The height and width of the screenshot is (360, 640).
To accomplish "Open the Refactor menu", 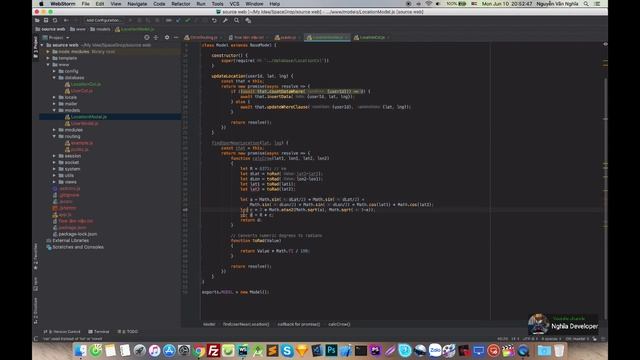I will [x=181, y=4].
